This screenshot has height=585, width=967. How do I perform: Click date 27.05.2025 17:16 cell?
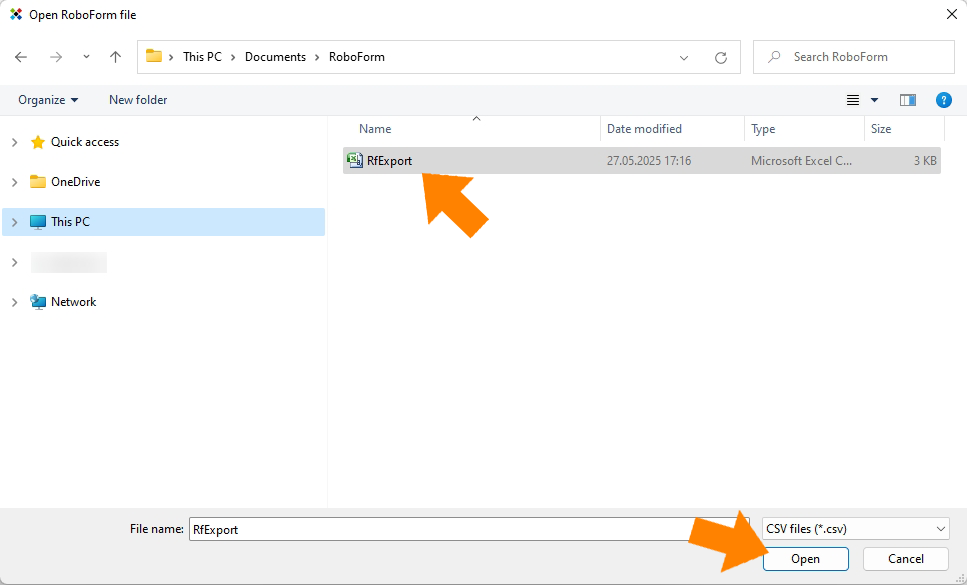649,161
